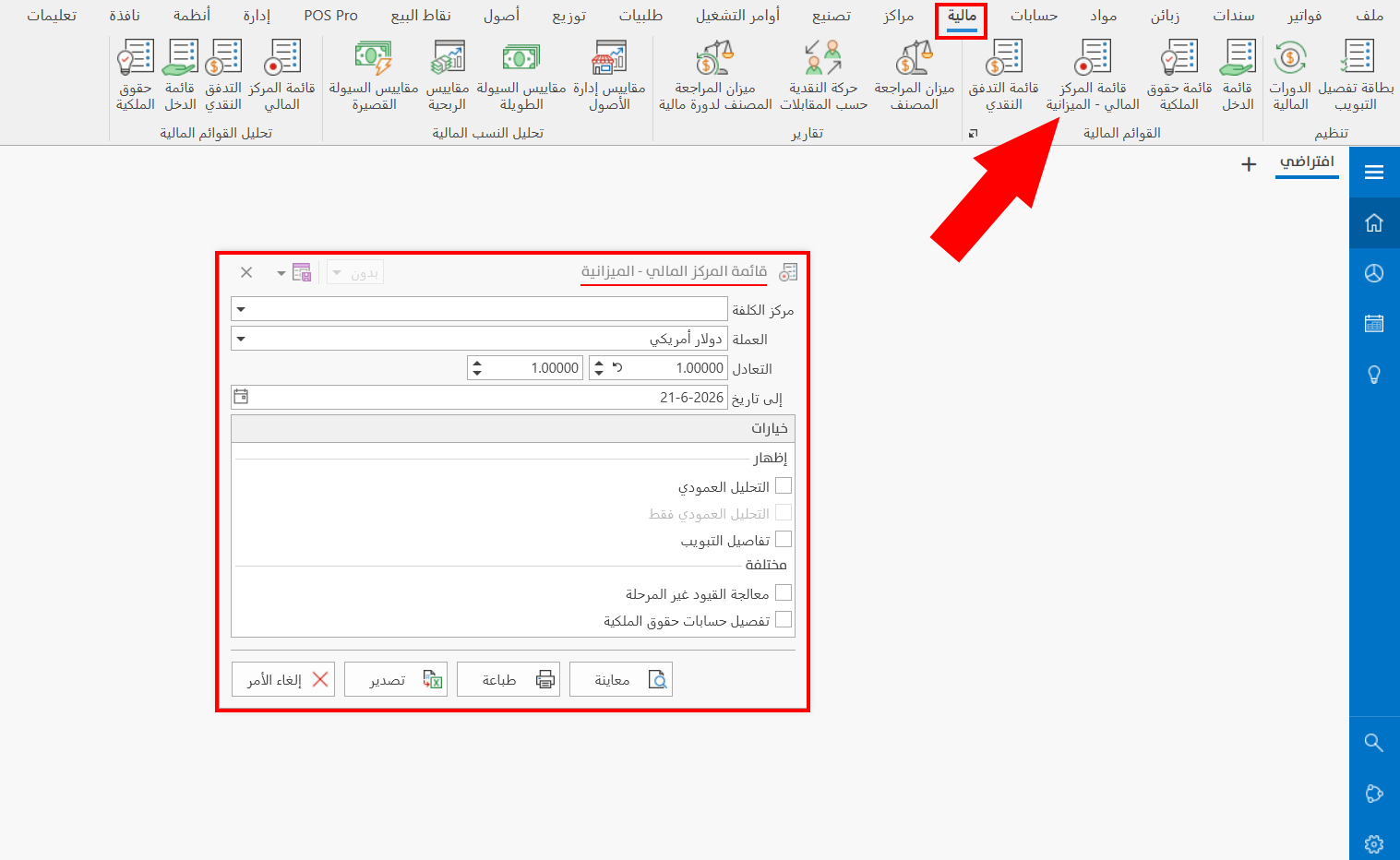Image resolution: width=1400 pixels, height=860 pixels.
Task: Open مقاييس السيولة الطويلة analysis
Action: point(521,76)
